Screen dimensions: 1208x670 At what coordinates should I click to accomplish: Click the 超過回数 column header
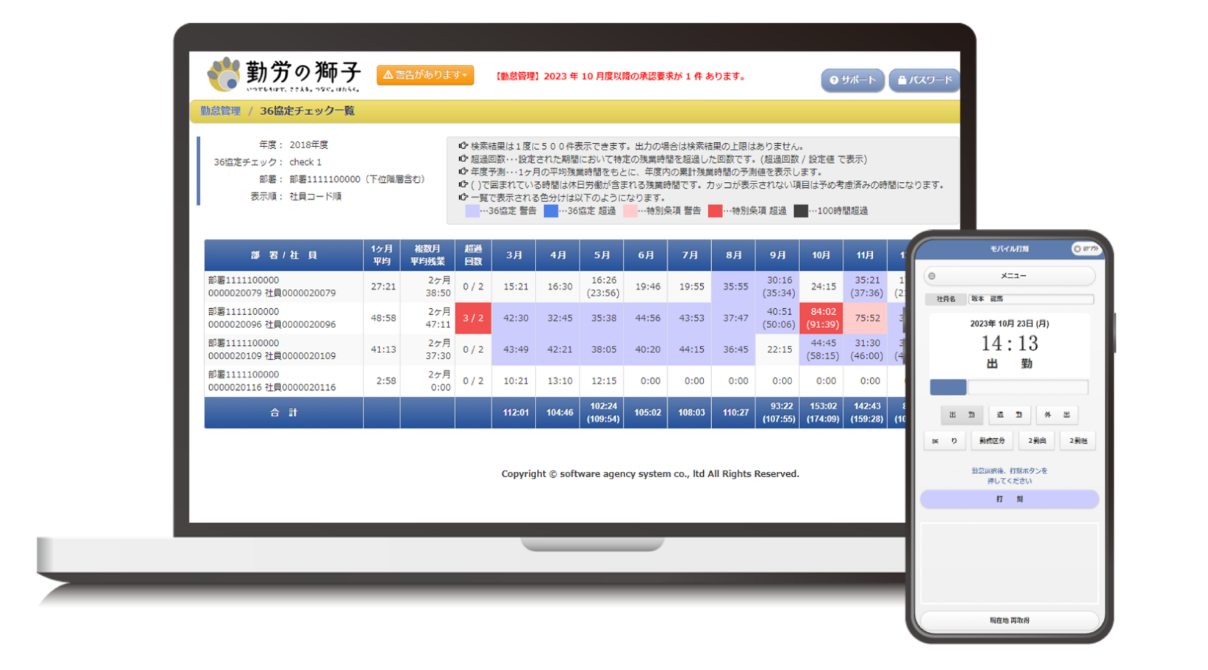[473, 255]
